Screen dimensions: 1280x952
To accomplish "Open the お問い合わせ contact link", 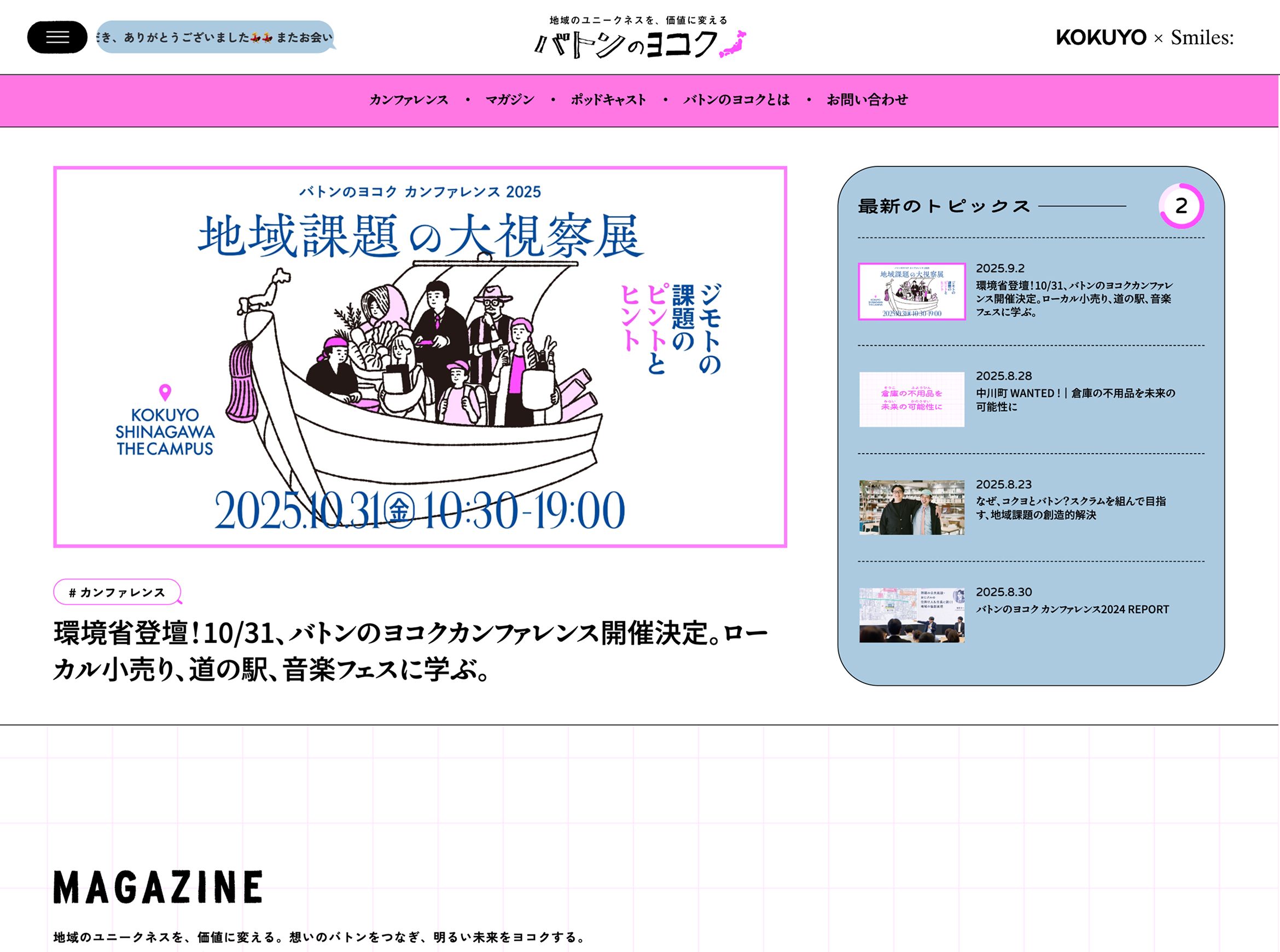I will pyautogui.click(x=867, y=100).
